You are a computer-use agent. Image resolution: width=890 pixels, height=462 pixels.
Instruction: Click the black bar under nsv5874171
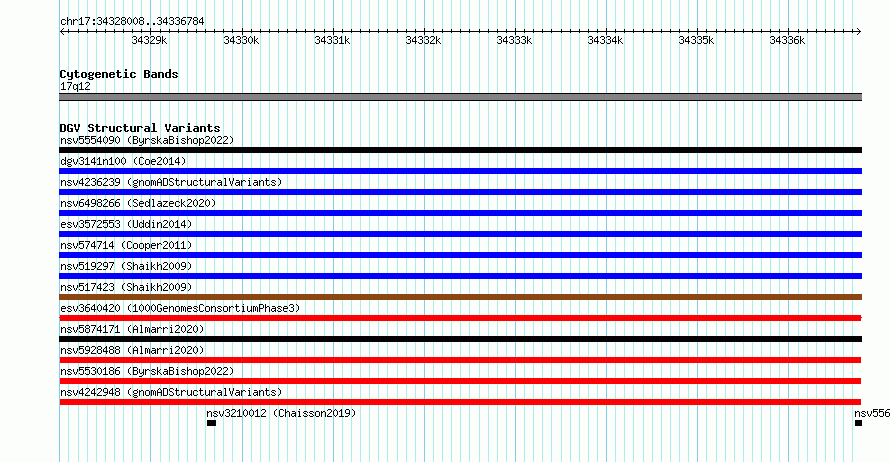pyautogui.click(x=460, y=339)
